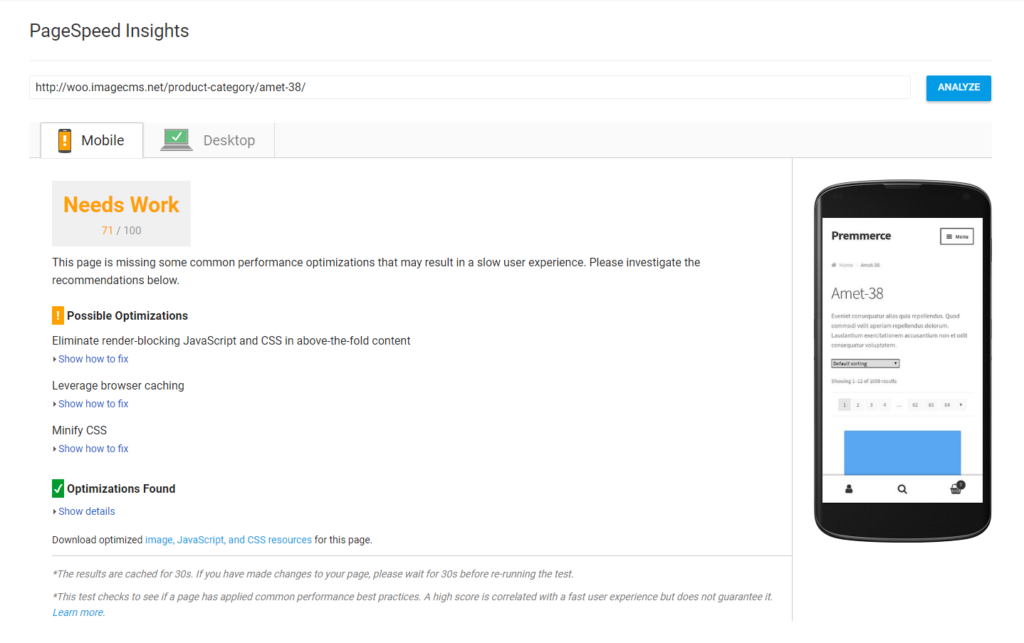Screen dimensions: 1024x643
Task: Click the green Optimizations Found checkmark icon
Action: tap(58, 488)
